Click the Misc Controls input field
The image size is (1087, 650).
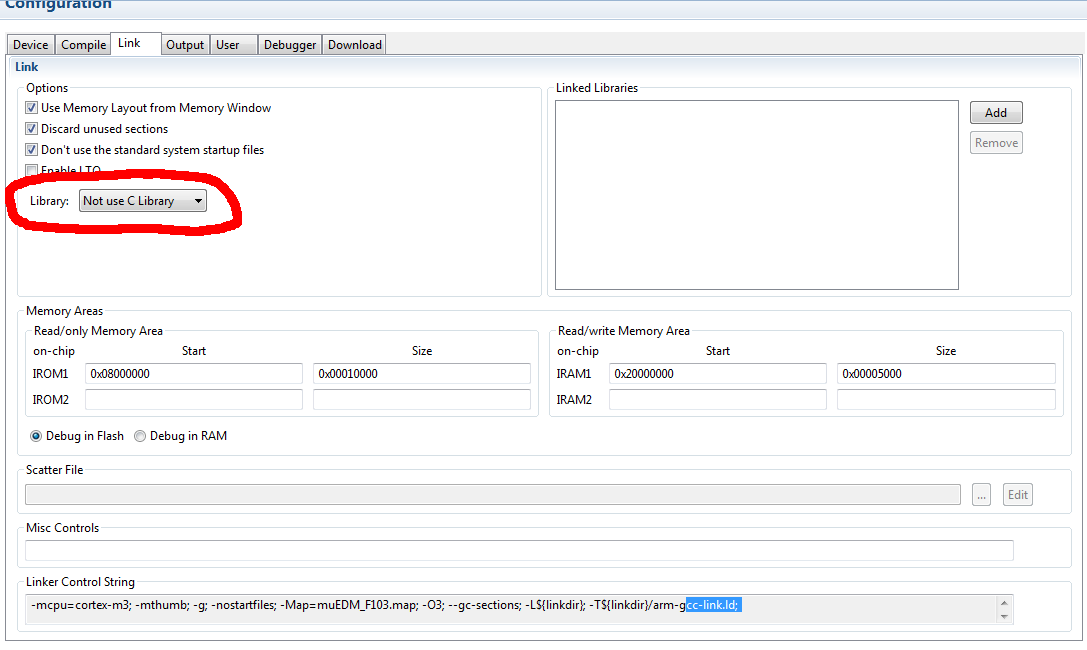(x=519, y=550)
